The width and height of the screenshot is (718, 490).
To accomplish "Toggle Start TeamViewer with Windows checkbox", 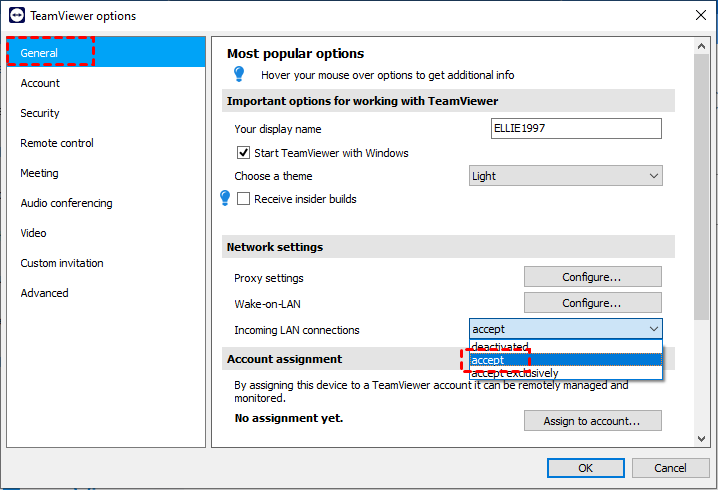I will coord(243,153).
